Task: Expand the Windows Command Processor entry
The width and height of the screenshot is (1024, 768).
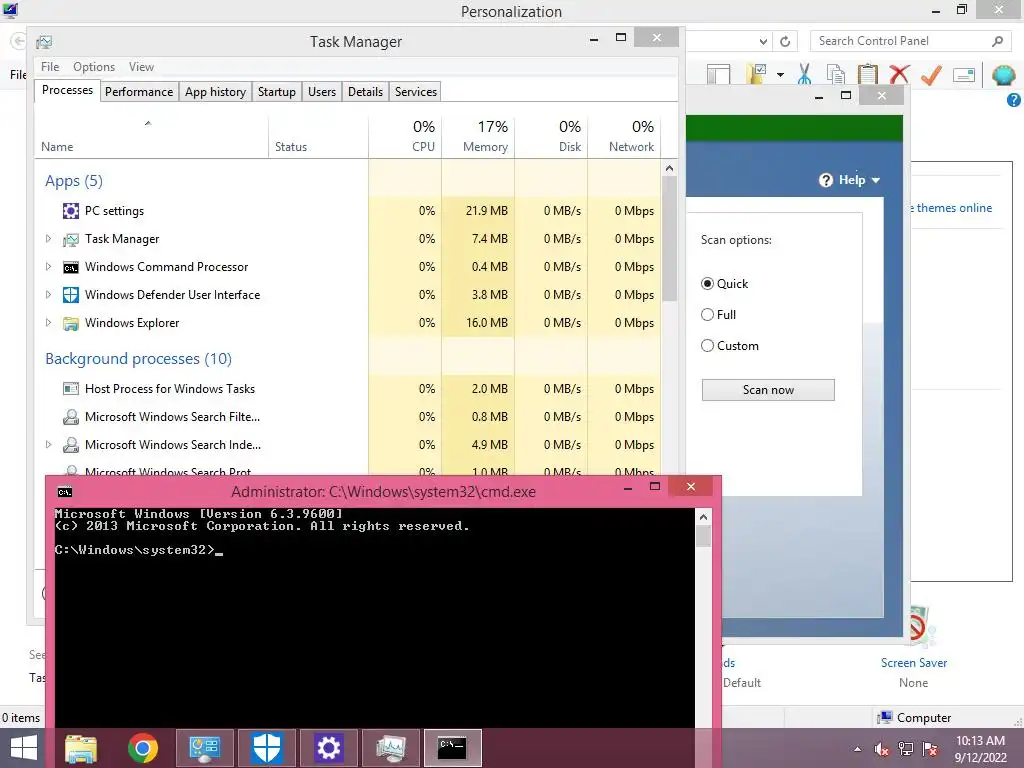Action: (x=48, y=267)
